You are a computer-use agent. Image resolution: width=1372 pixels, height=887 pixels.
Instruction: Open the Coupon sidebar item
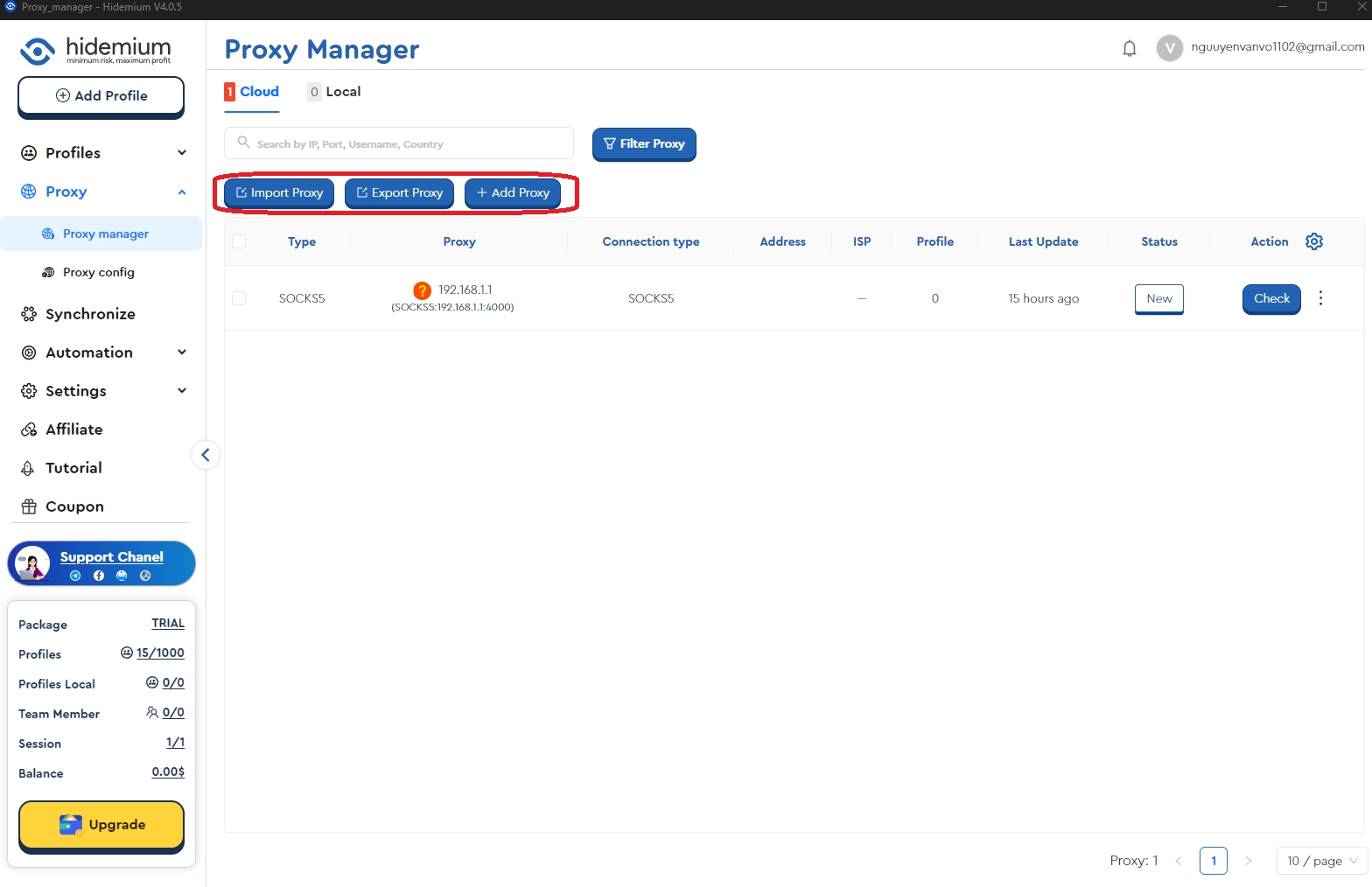74,506
